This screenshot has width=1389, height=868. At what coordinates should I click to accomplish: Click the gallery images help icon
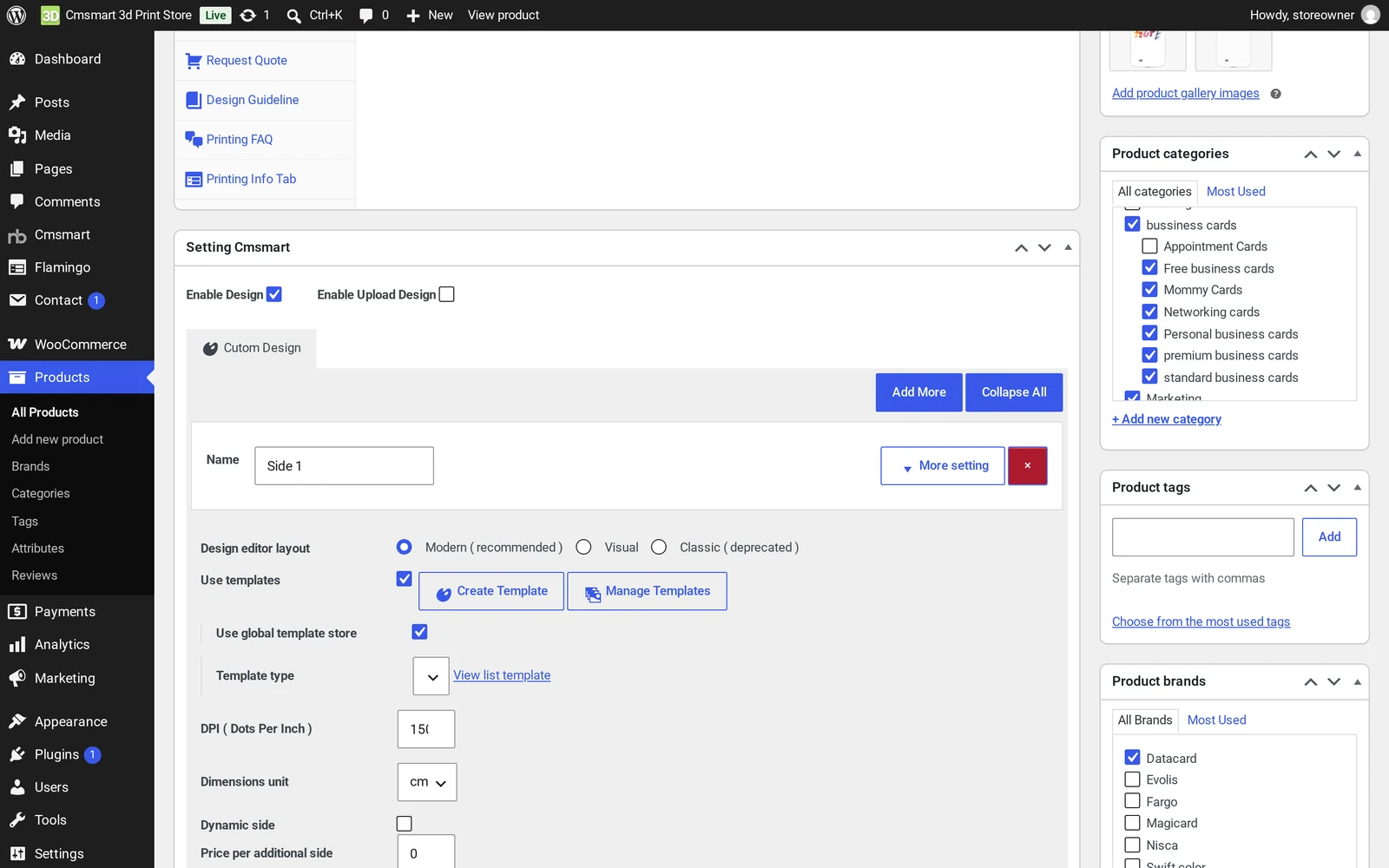(1275, 94)
